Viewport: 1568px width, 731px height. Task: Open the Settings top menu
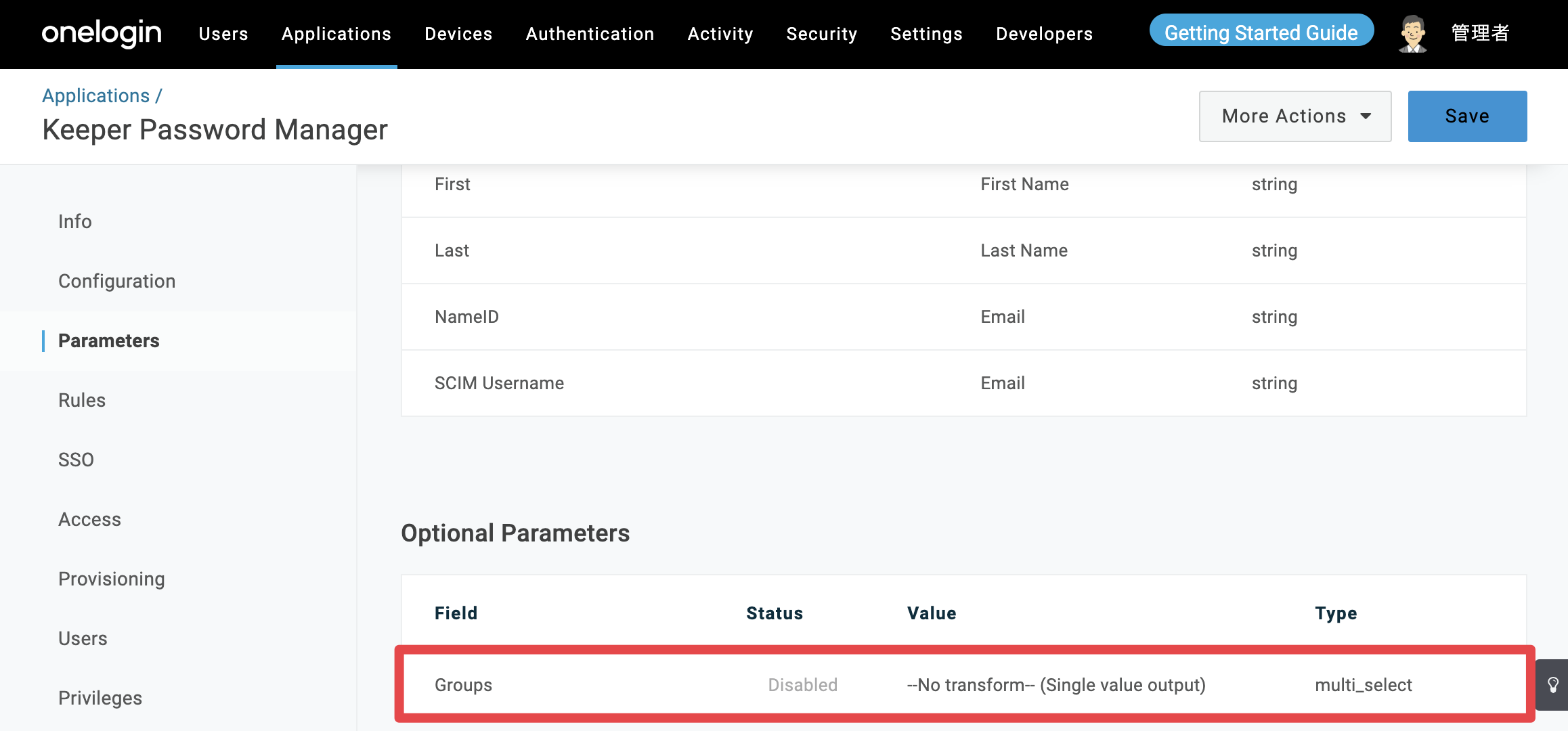[x=926, y=34]
